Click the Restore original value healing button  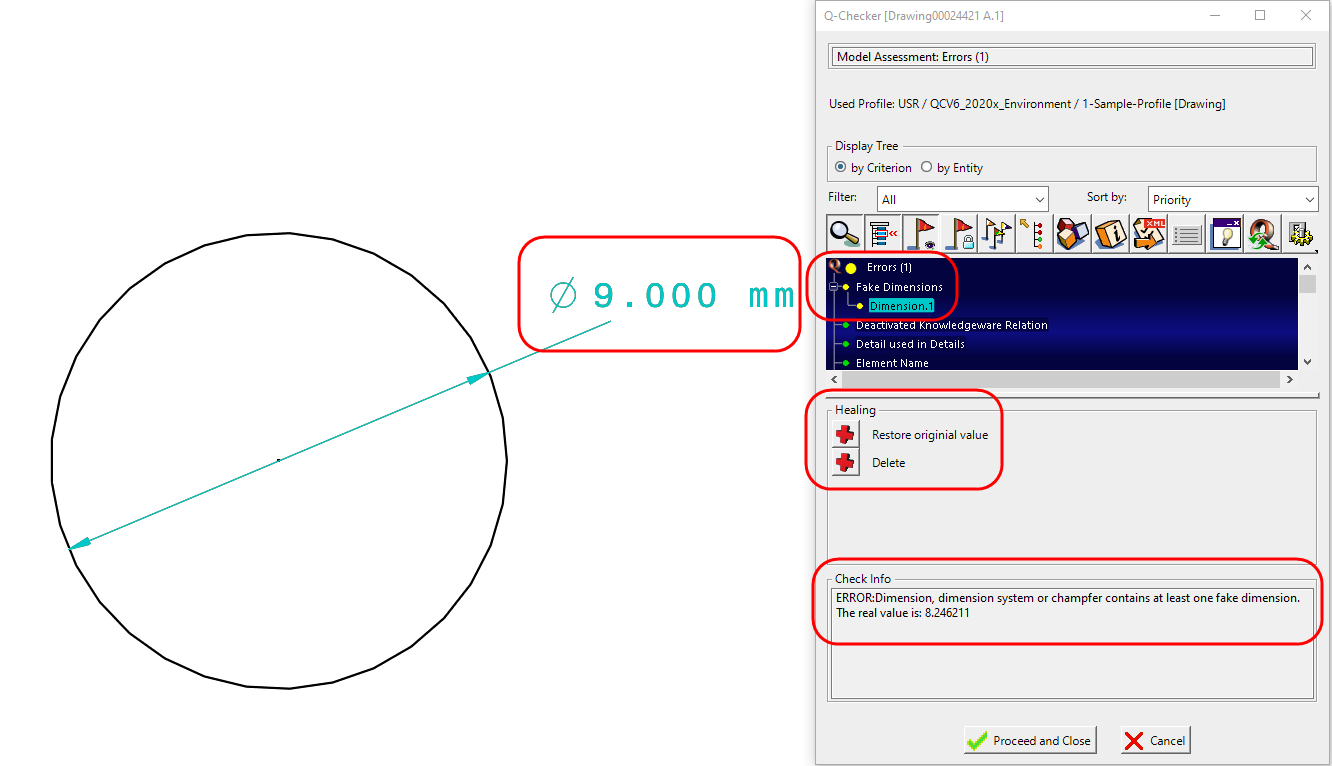(x=846, y=435)
